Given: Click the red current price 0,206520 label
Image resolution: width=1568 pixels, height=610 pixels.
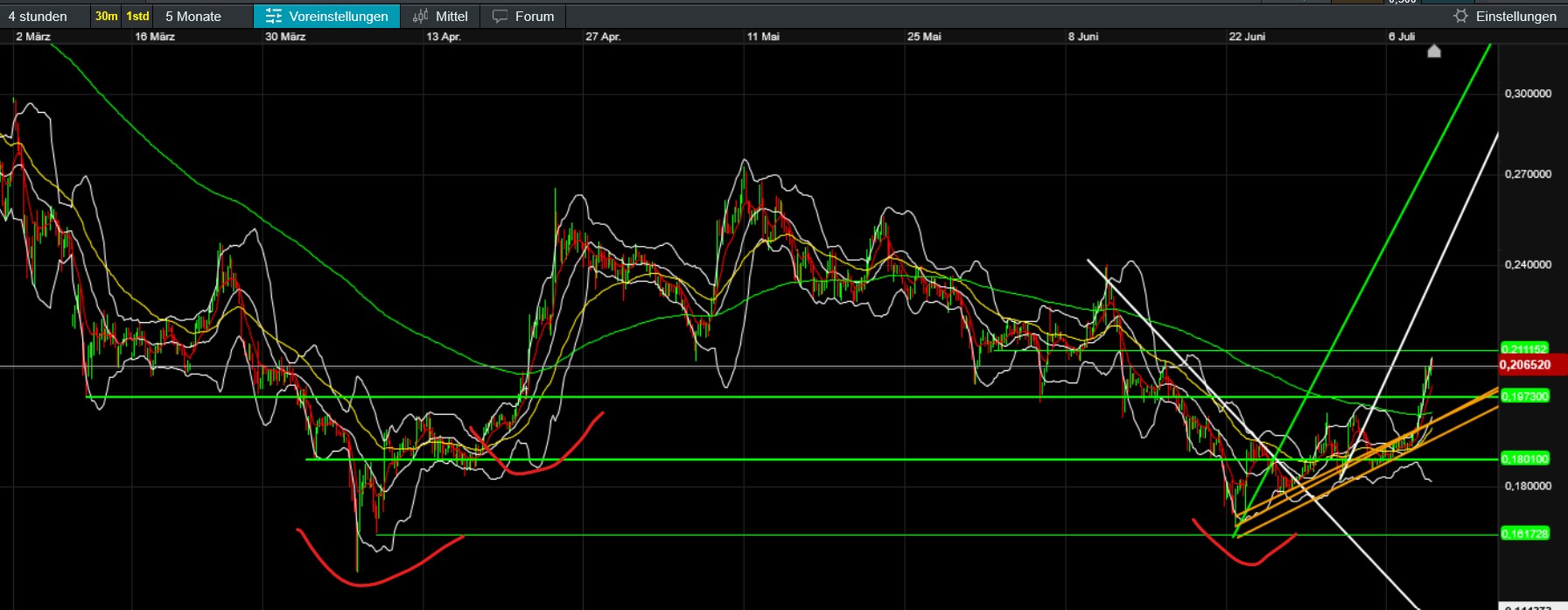Looking at the screenshot, I should [1524, 365].
